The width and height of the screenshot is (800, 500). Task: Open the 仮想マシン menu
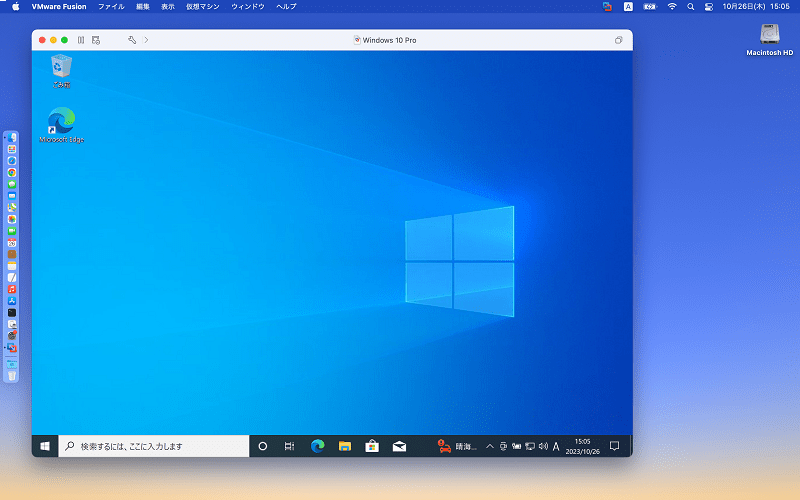point(203,7)
